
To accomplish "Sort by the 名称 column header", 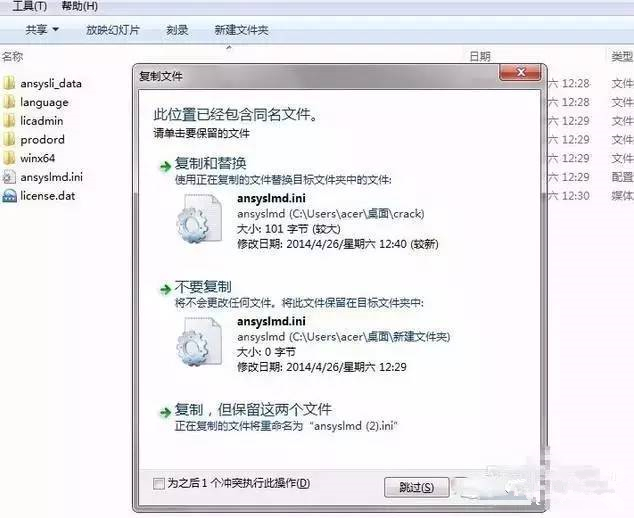I will tap(13, 57).
